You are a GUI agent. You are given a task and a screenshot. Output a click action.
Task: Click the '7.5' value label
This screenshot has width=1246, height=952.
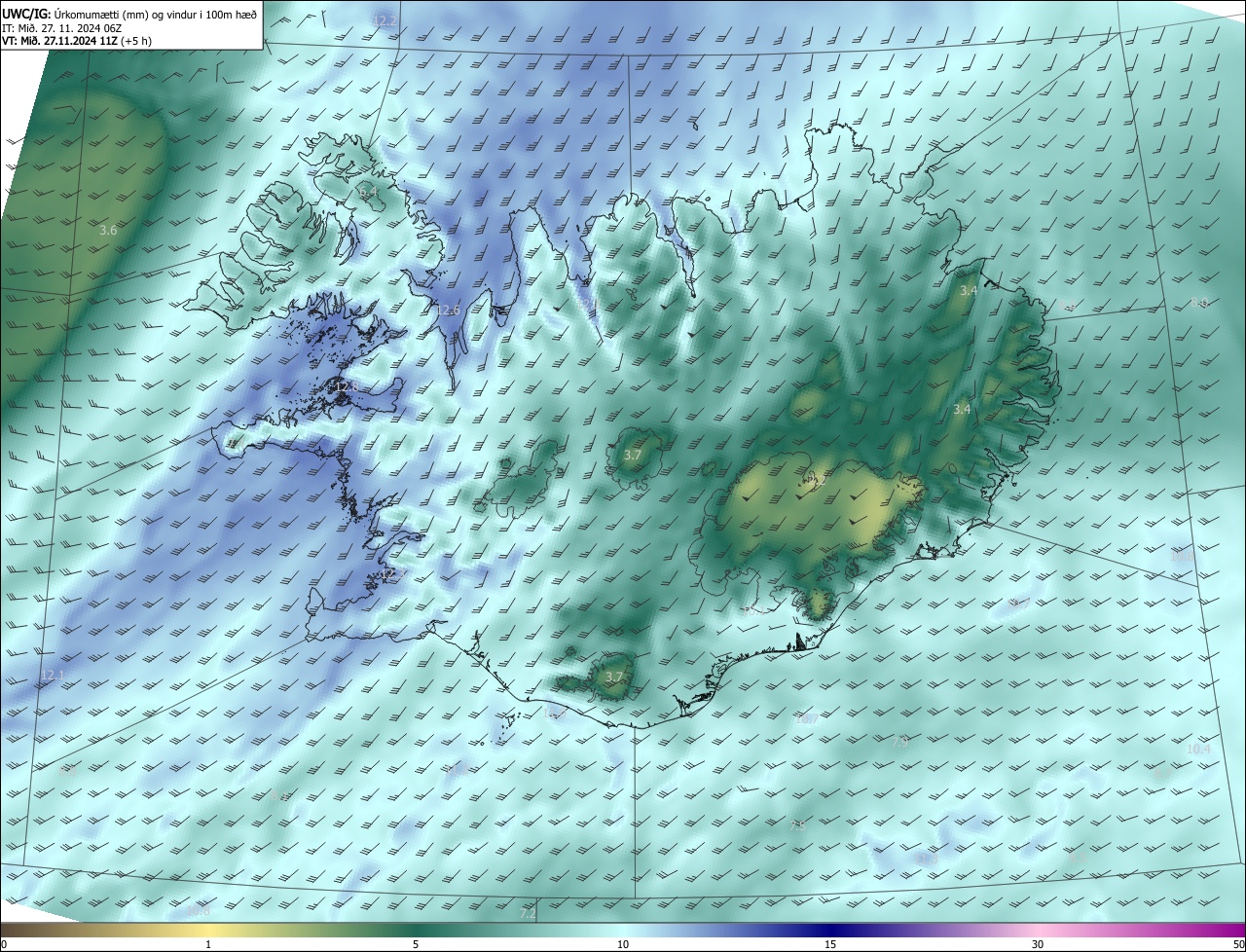click(796, 826)
